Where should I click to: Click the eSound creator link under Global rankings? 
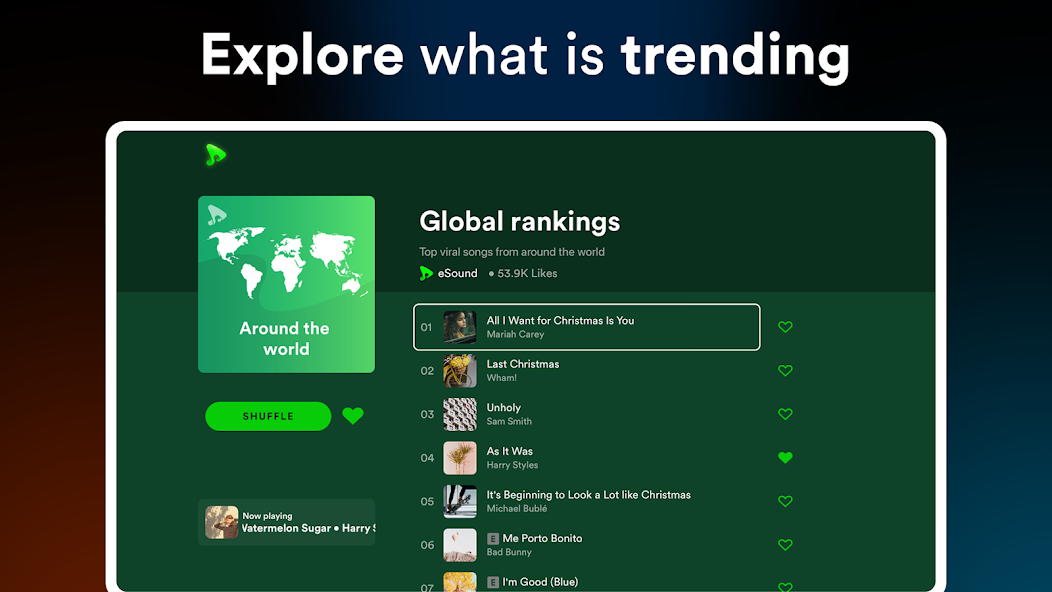click(x=458, y=273)
